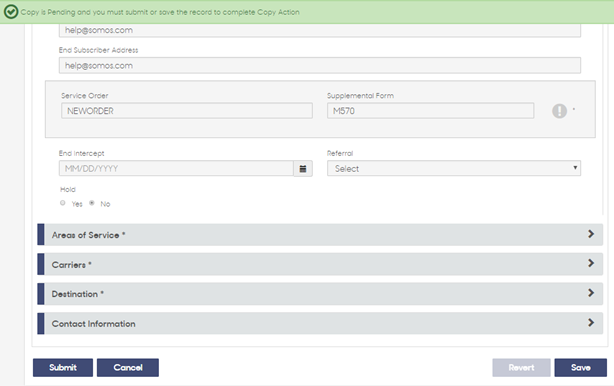Expand the Carriers section
Image resolution: width=614 pixels, height=386 pixels.
pos(320,264)
